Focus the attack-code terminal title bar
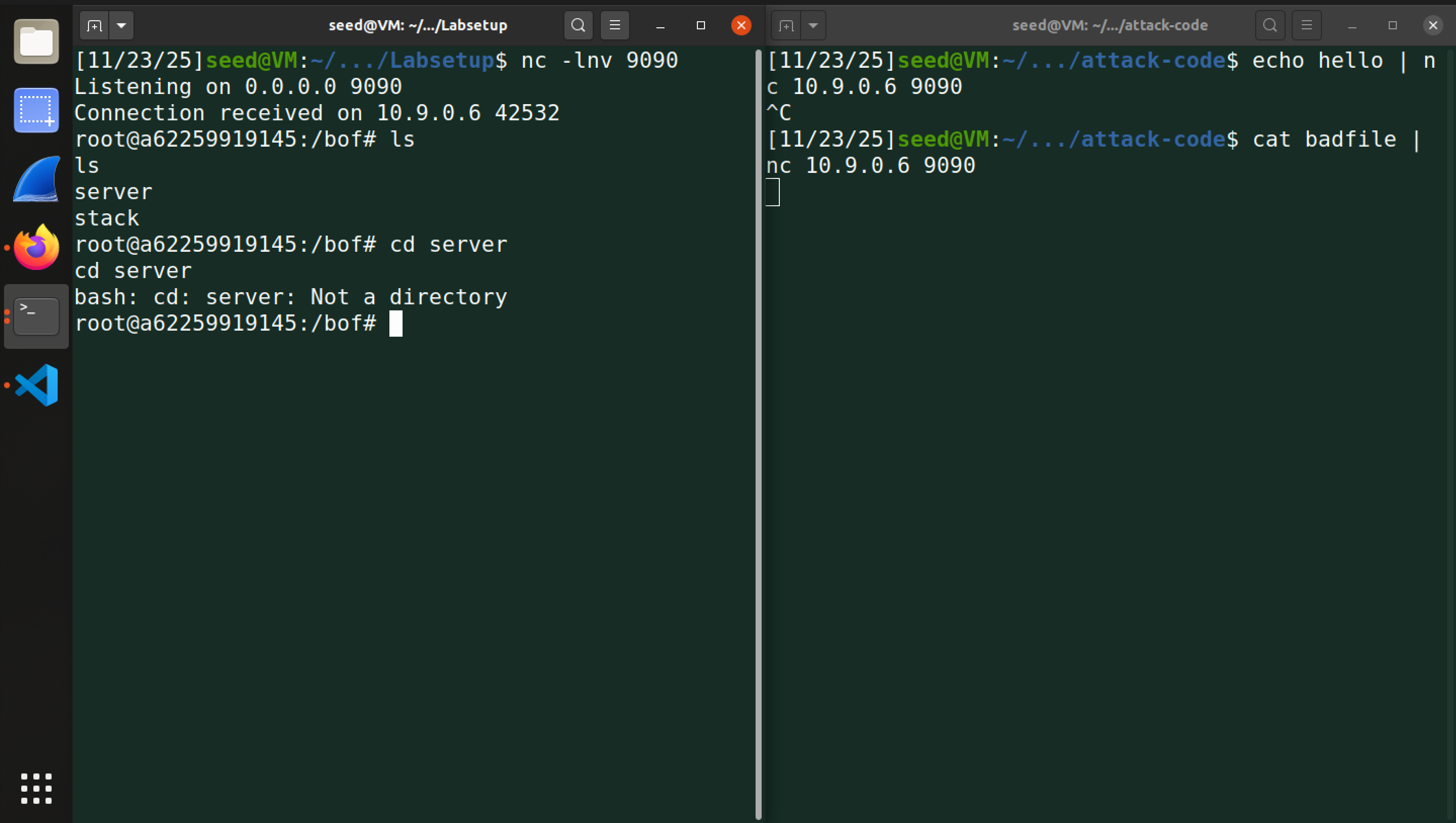 click(1110, 25)
